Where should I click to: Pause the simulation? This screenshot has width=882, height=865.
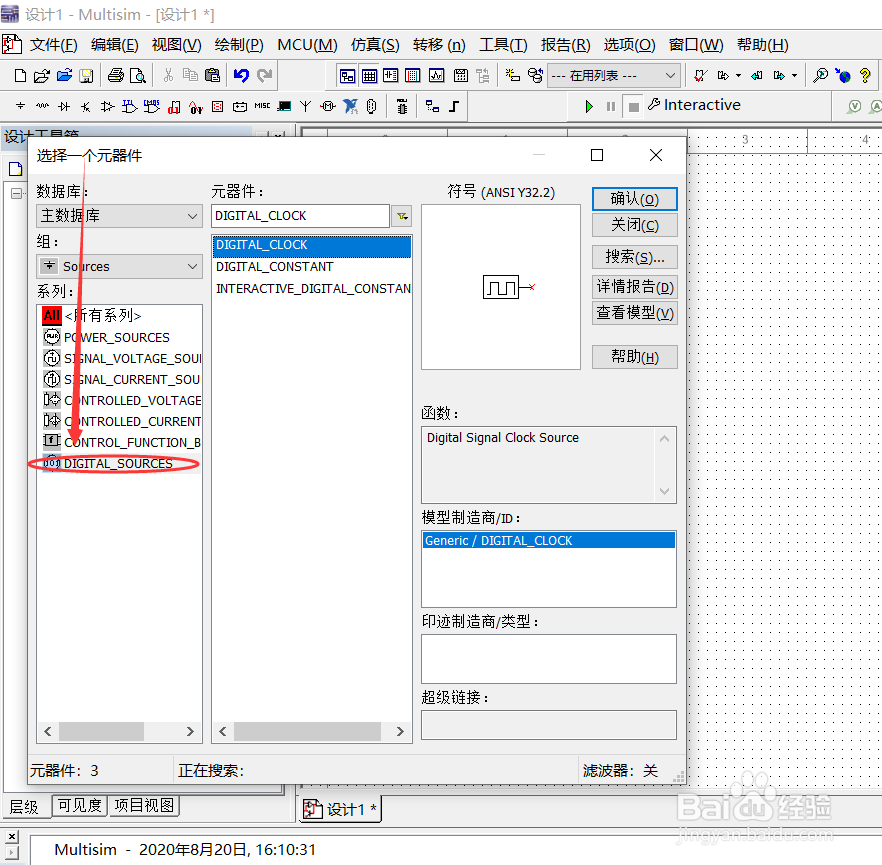tap(611, 106)
